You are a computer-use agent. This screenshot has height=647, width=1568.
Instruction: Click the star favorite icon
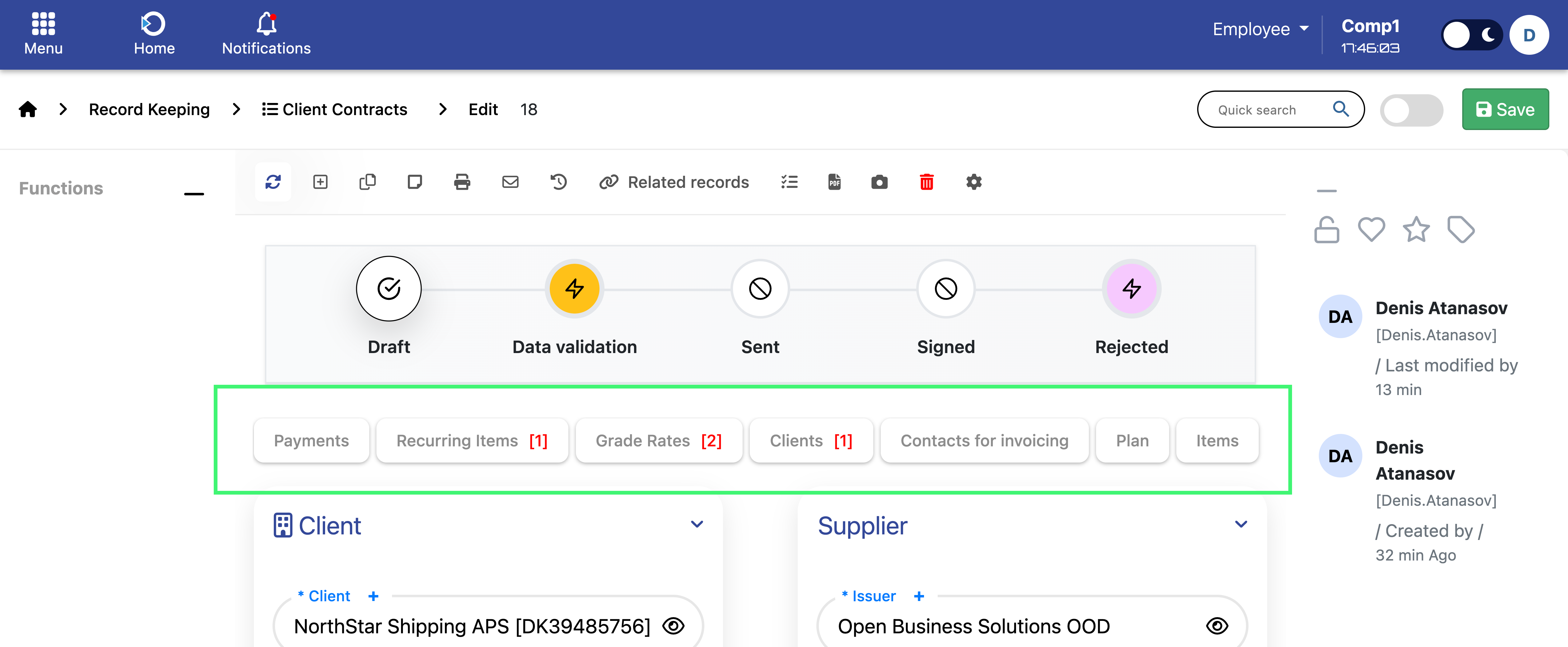click(1416, 230)
